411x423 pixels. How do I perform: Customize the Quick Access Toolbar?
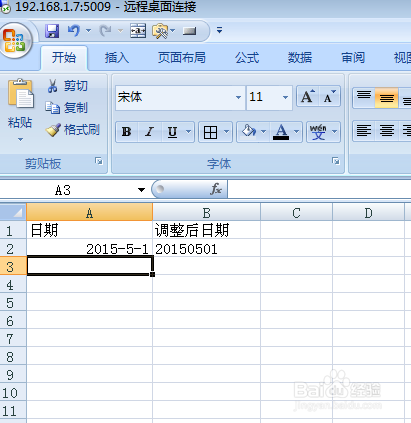[219, 30]
